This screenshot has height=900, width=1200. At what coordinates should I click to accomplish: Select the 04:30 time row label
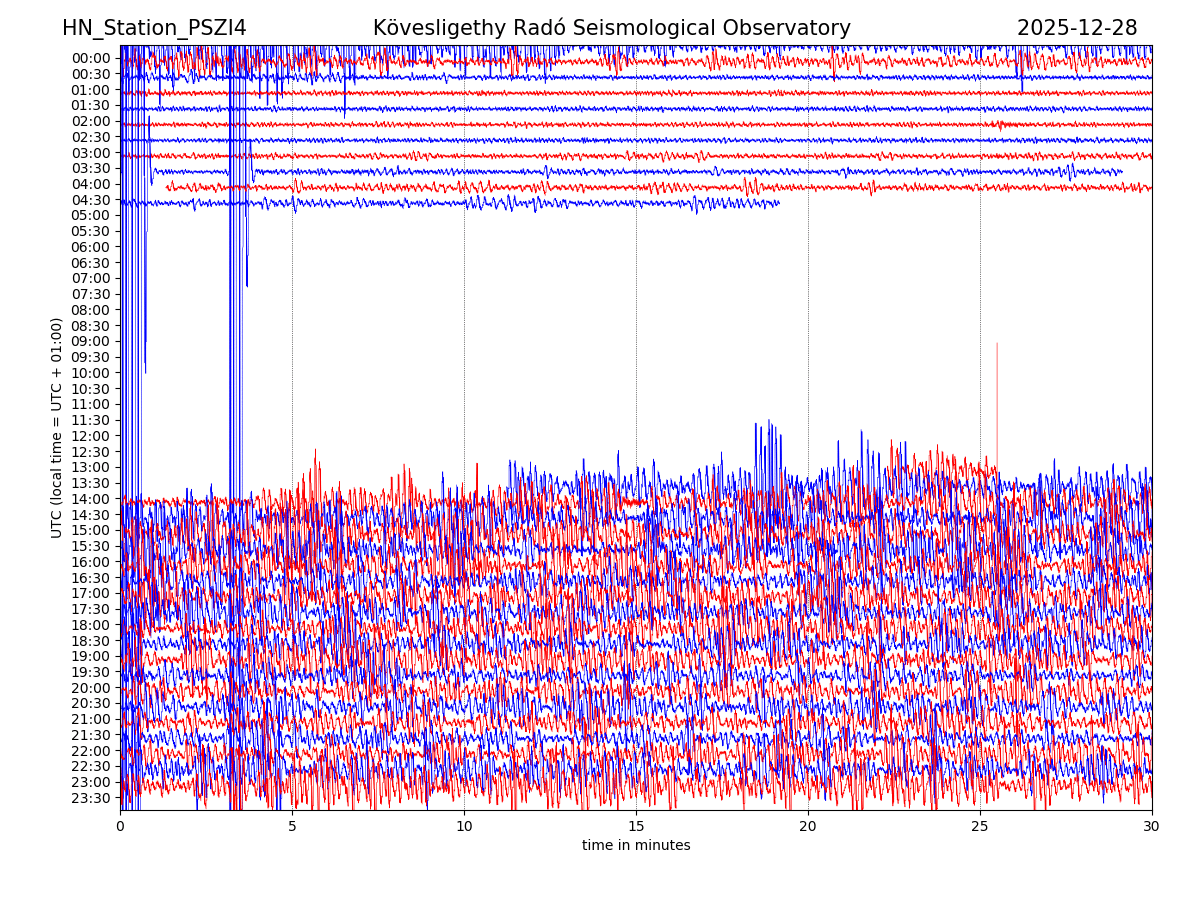(x=91, y=200)
